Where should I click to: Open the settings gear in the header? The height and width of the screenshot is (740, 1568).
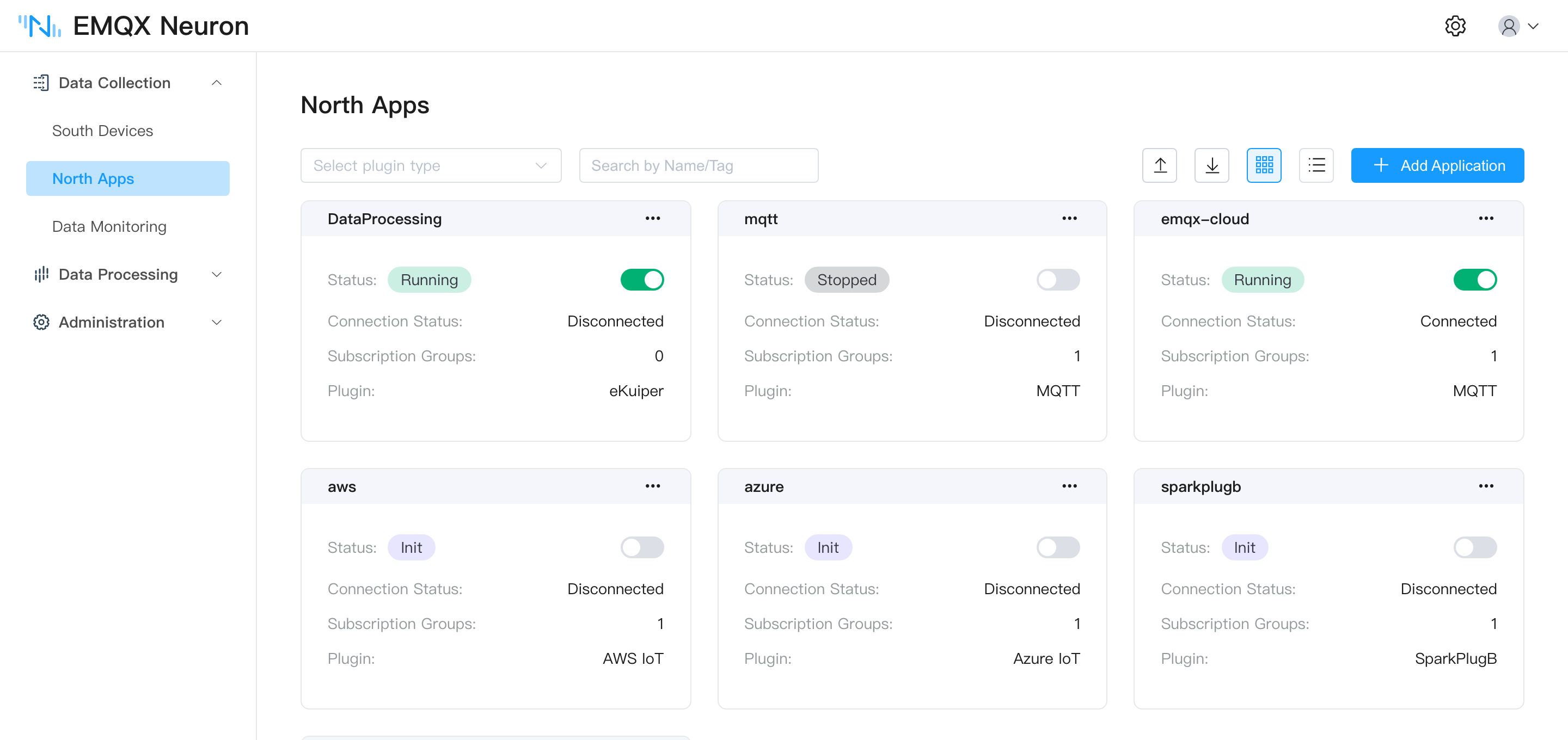pos(1455,26)
